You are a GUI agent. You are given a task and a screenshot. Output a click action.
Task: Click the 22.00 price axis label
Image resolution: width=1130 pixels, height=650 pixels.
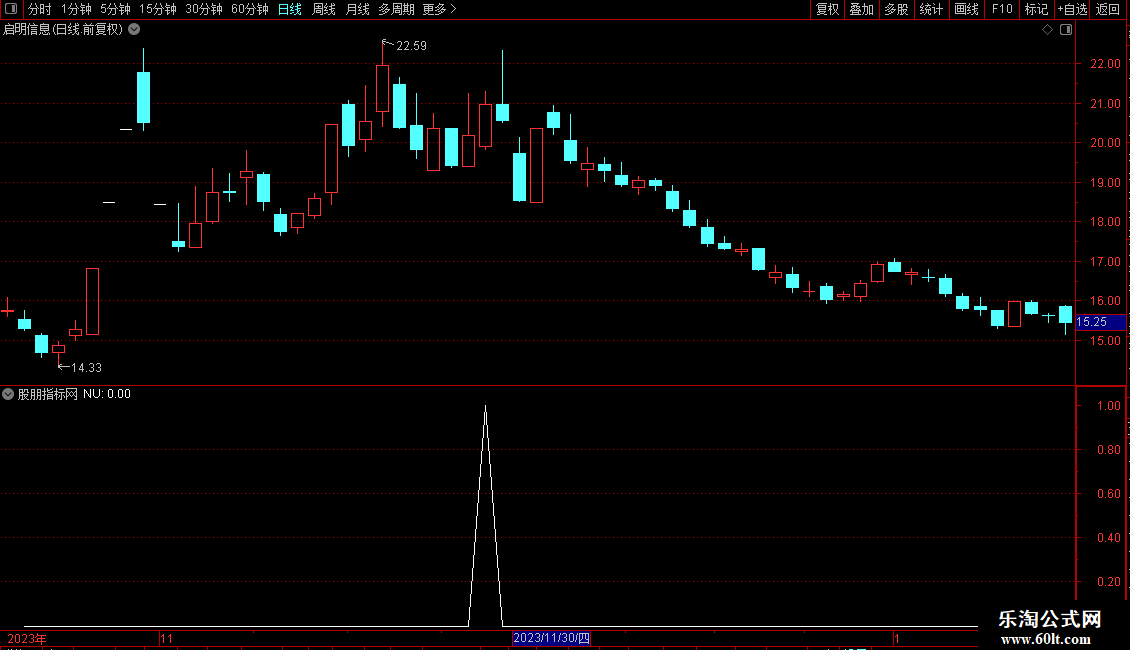(1105, 64)
